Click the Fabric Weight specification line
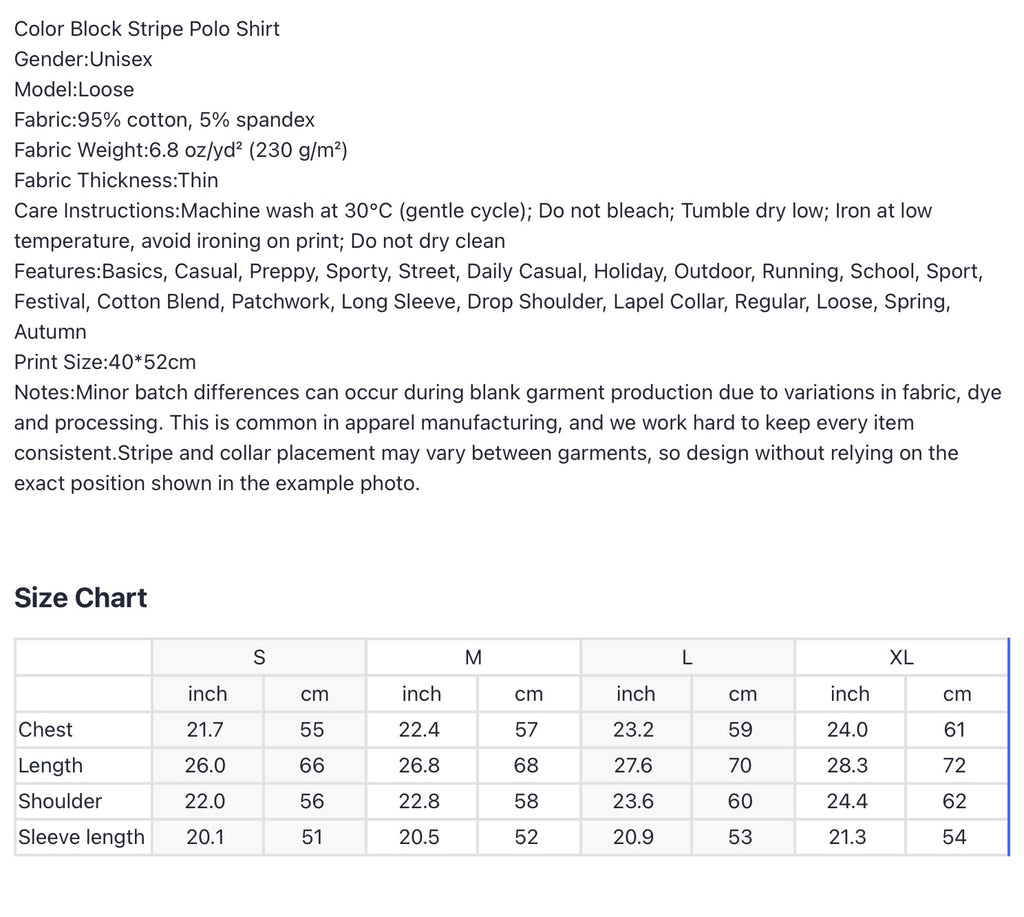The height and width of the screenshot is (917, 1024). click(x=181, y=150)
